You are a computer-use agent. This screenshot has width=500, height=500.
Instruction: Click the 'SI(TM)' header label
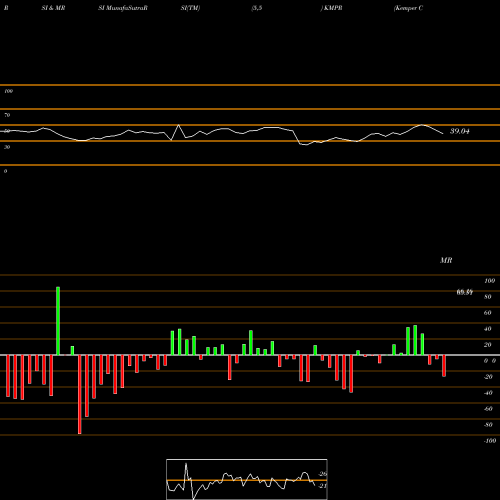pos(190,8)
